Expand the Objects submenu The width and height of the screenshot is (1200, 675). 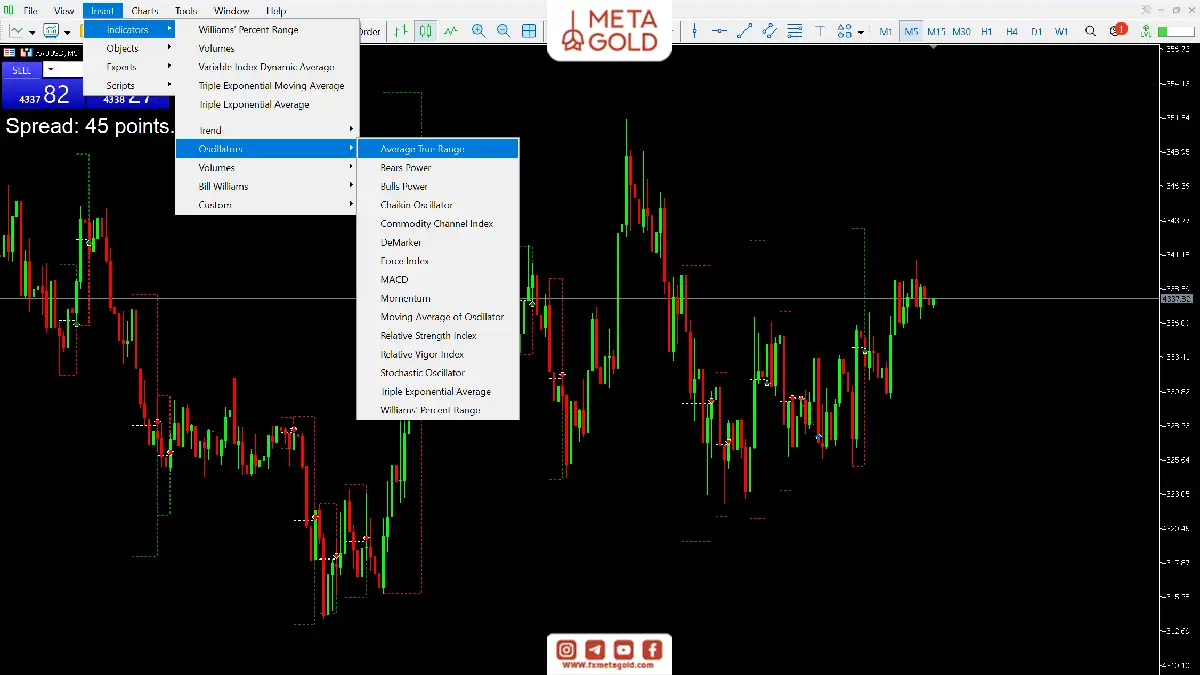pos(129,48)
